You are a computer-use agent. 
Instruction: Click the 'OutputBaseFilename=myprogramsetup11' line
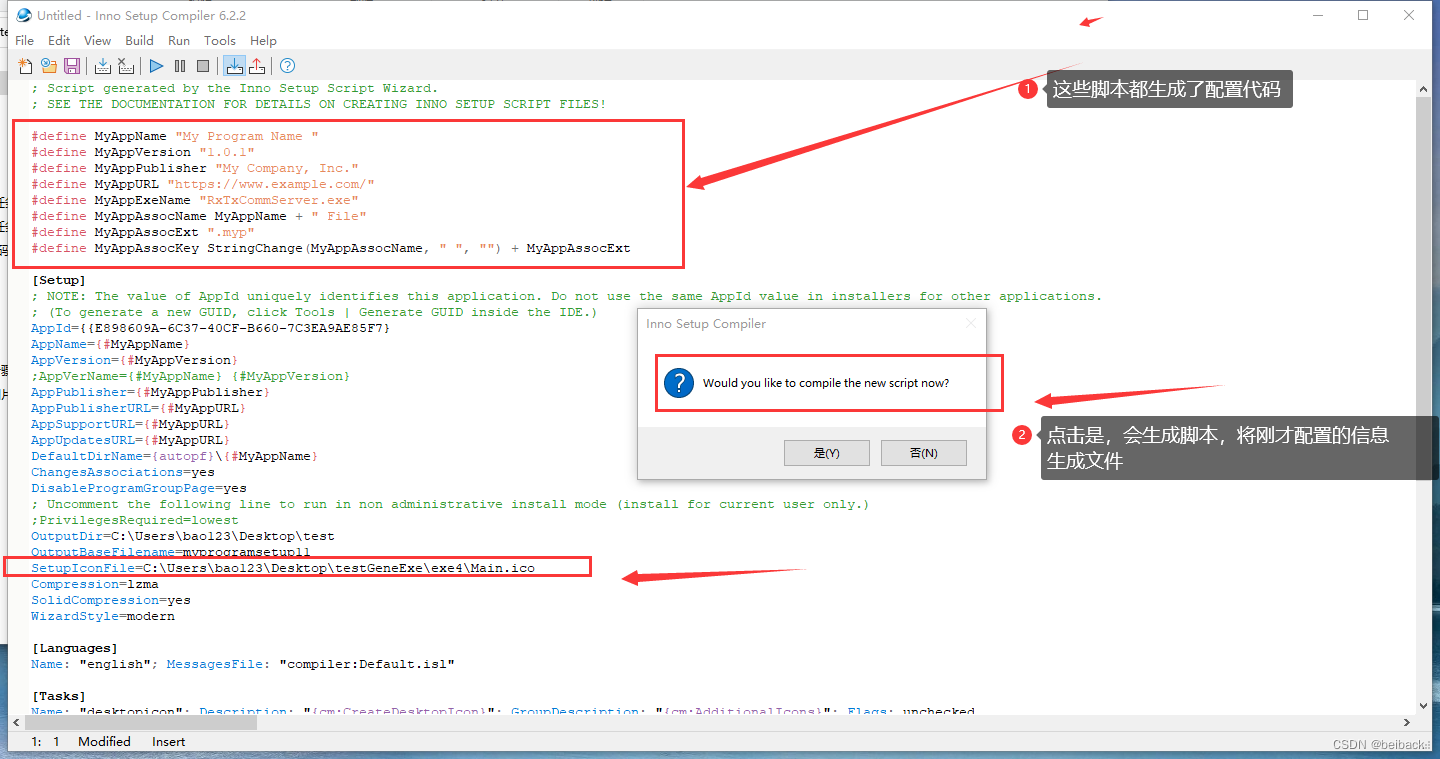[171, 552]
